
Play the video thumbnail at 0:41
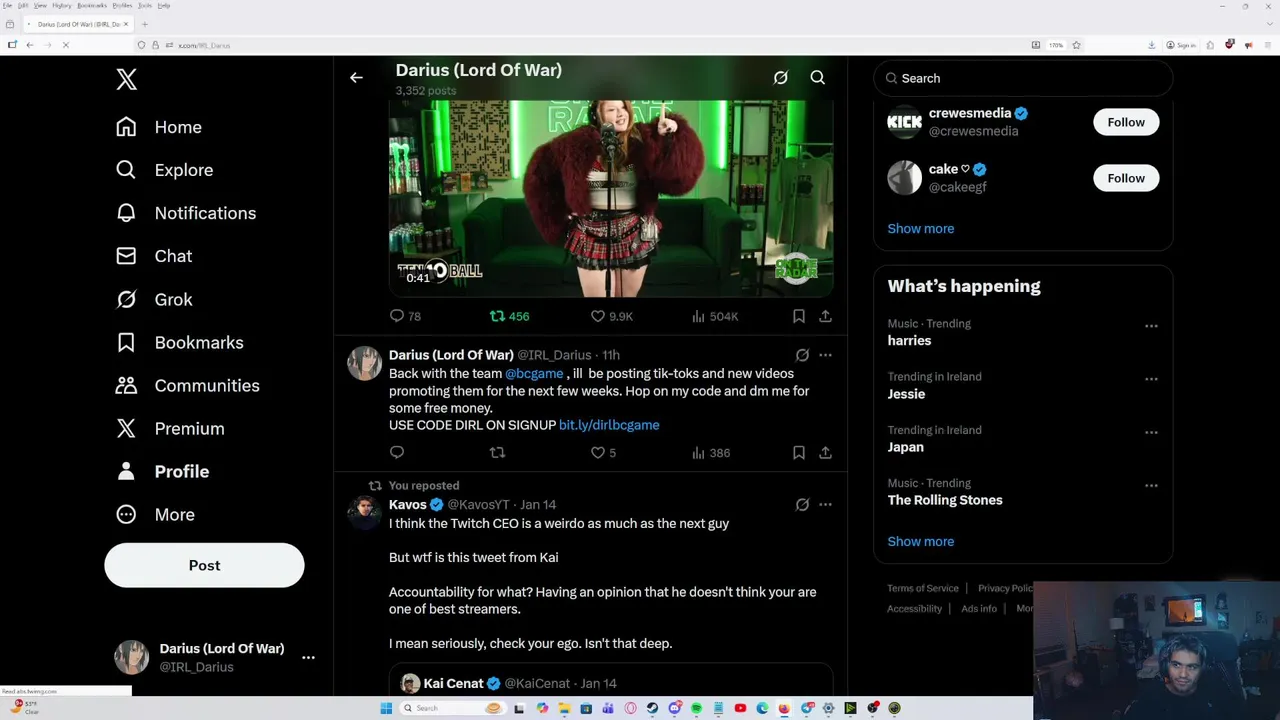coord(611,198)
